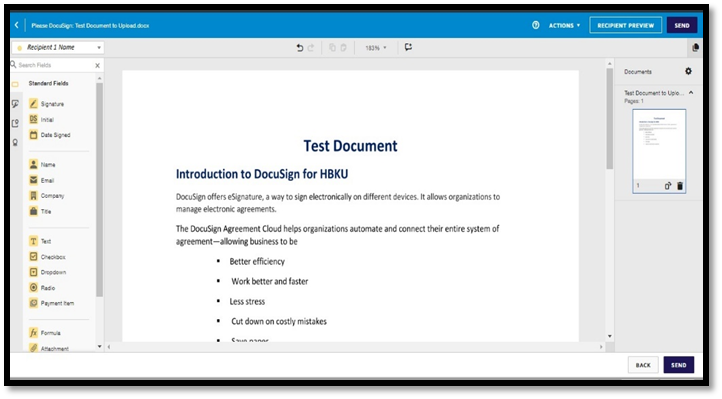722x399 pixels.
Task: Select the Dropdown field
Action: tap(48, 272)
